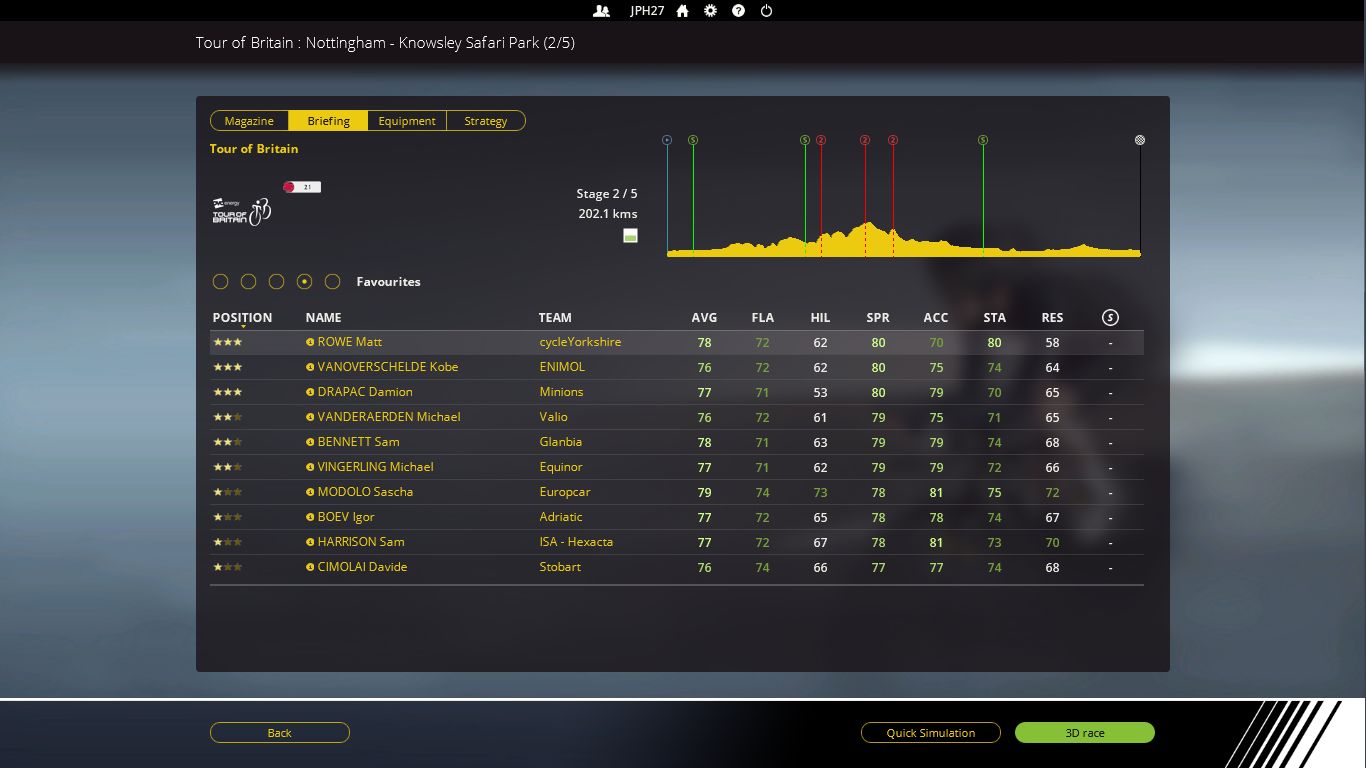Switch to the Equipment tab

tap(407, 121)
